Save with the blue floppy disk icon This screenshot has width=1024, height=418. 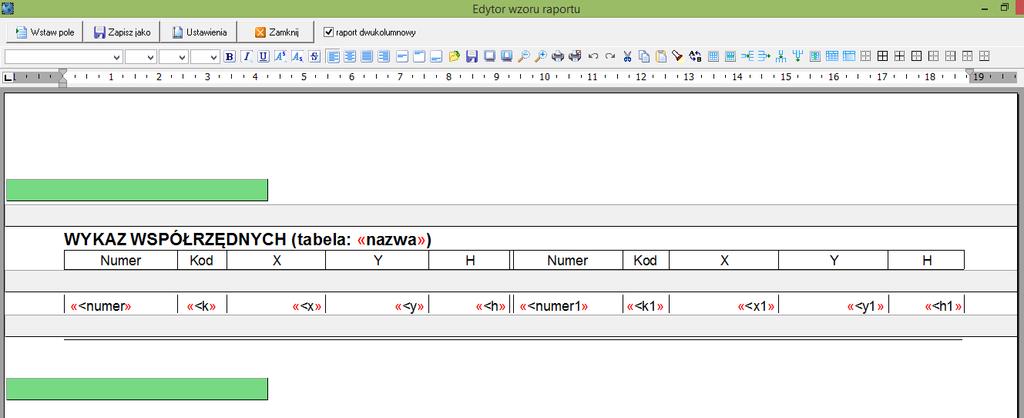click(x=472, y=56)
